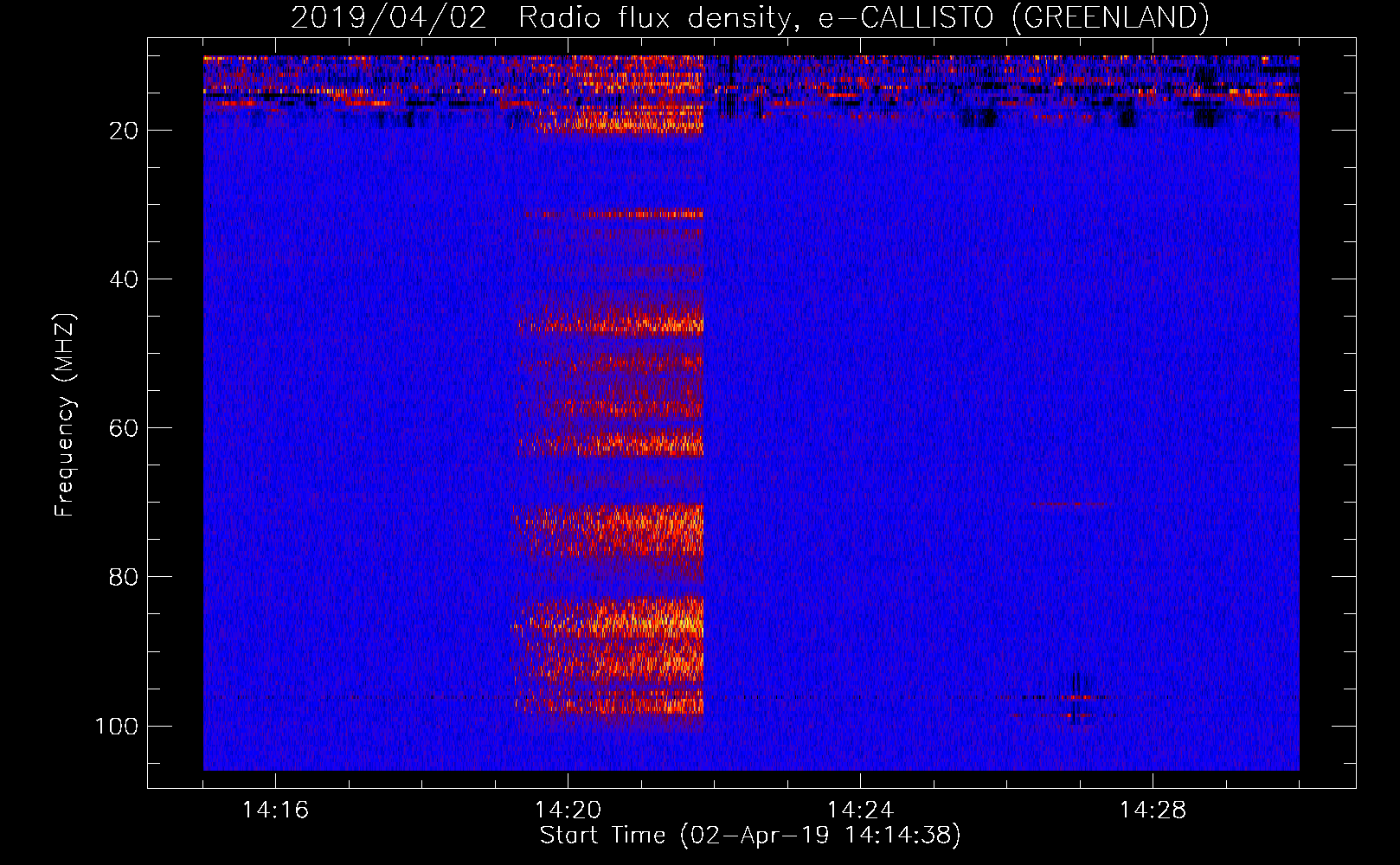Screen dimensions: 1400x865
Task: Click the 14:28 time tick label
Action: [1153, 810]
